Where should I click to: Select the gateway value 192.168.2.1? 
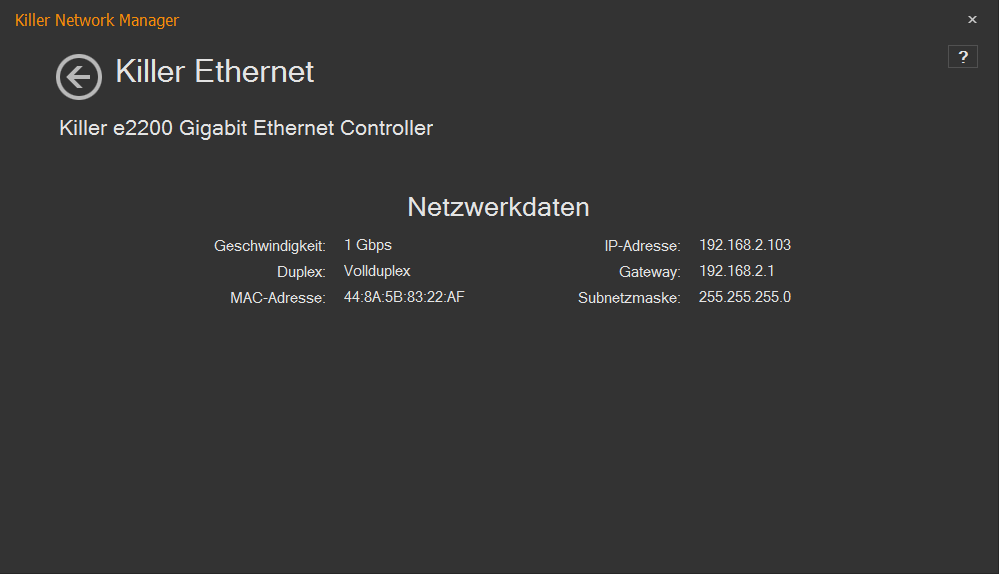[x=737, y=271]
